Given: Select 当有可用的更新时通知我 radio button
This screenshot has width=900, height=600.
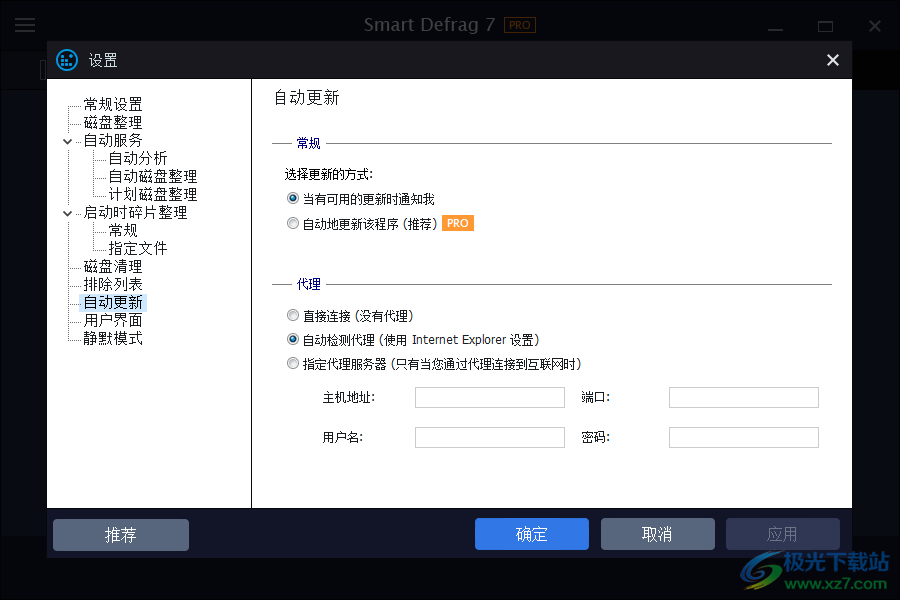Looking at the screenshot, I should [293, 199].
